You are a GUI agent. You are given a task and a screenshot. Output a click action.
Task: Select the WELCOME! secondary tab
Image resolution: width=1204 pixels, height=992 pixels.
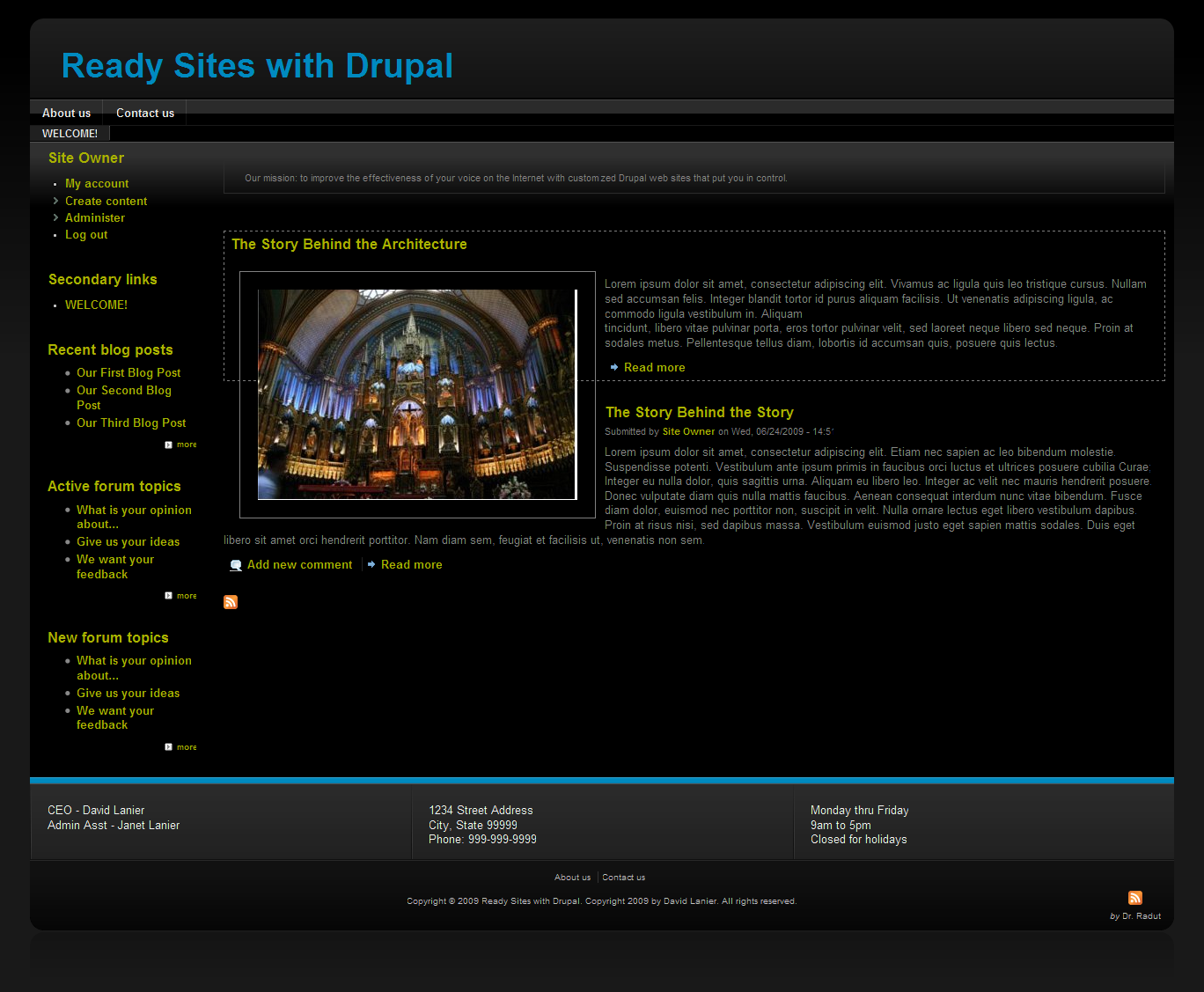(x=70, y=134)
